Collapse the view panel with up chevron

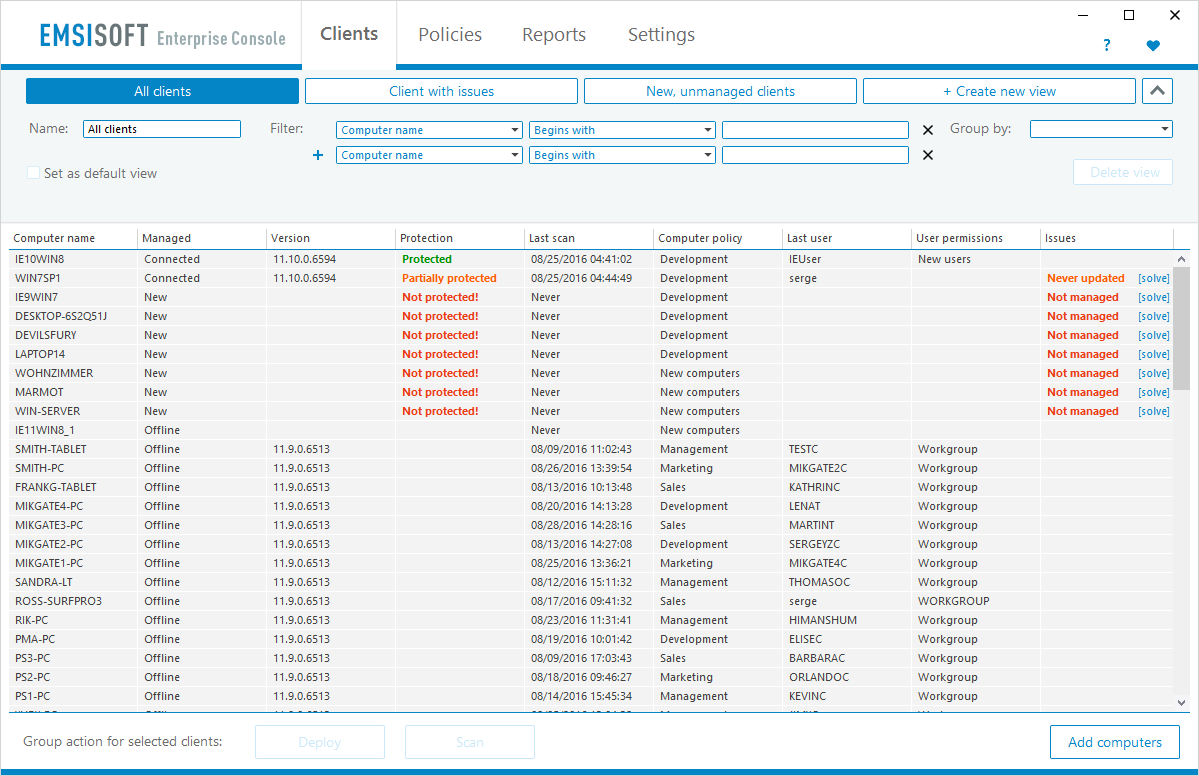pos(1157,91)
